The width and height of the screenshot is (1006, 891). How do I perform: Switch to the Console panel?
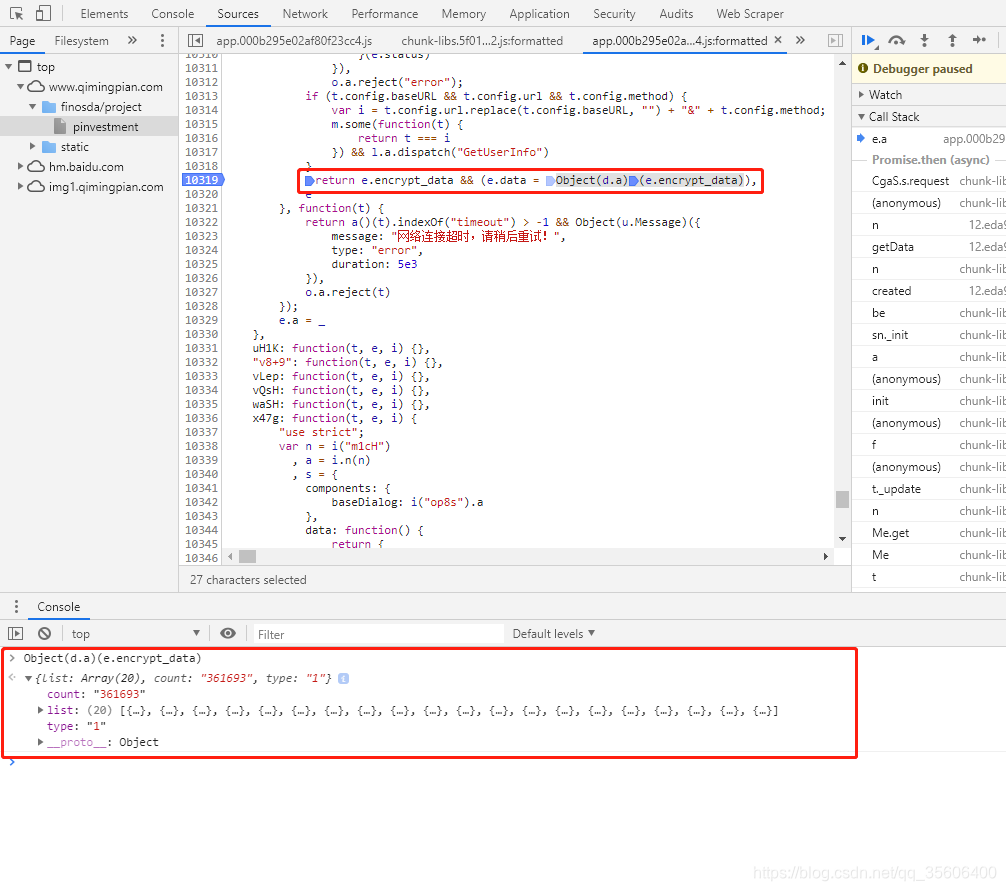click(x=173, y=13)
